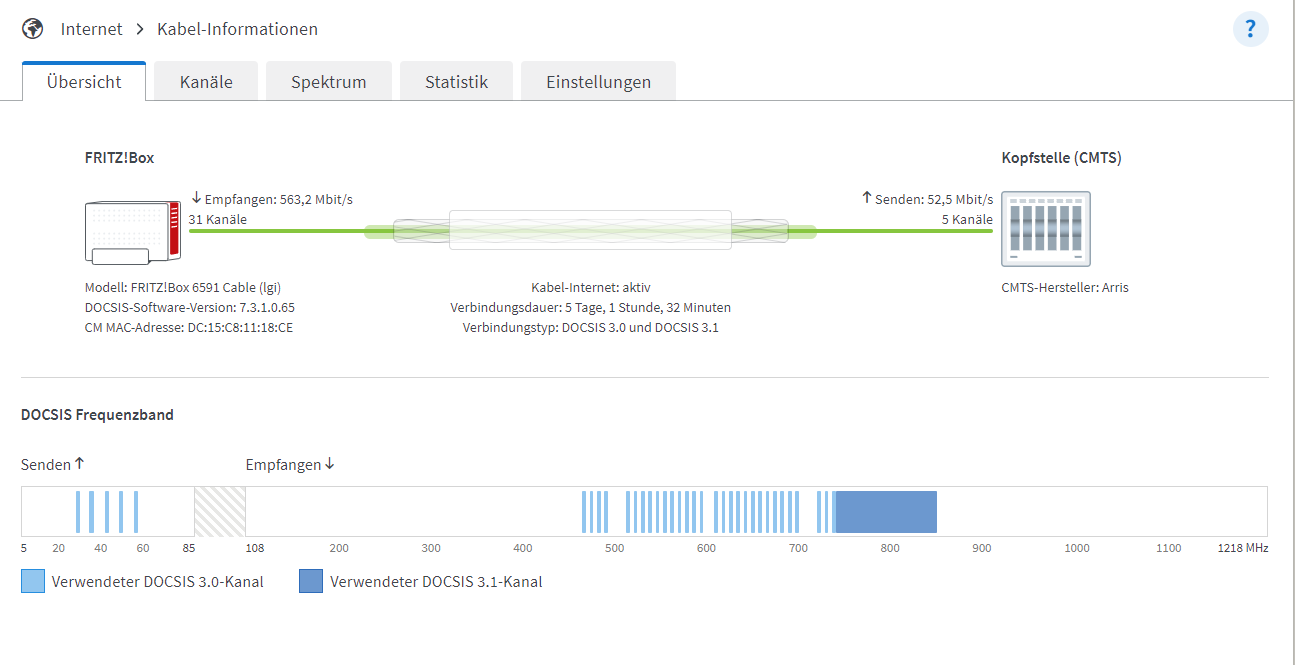Click the 5 Kanäle label
Viewport: 1295px width, 665px height.
click(x=967, y=219)
